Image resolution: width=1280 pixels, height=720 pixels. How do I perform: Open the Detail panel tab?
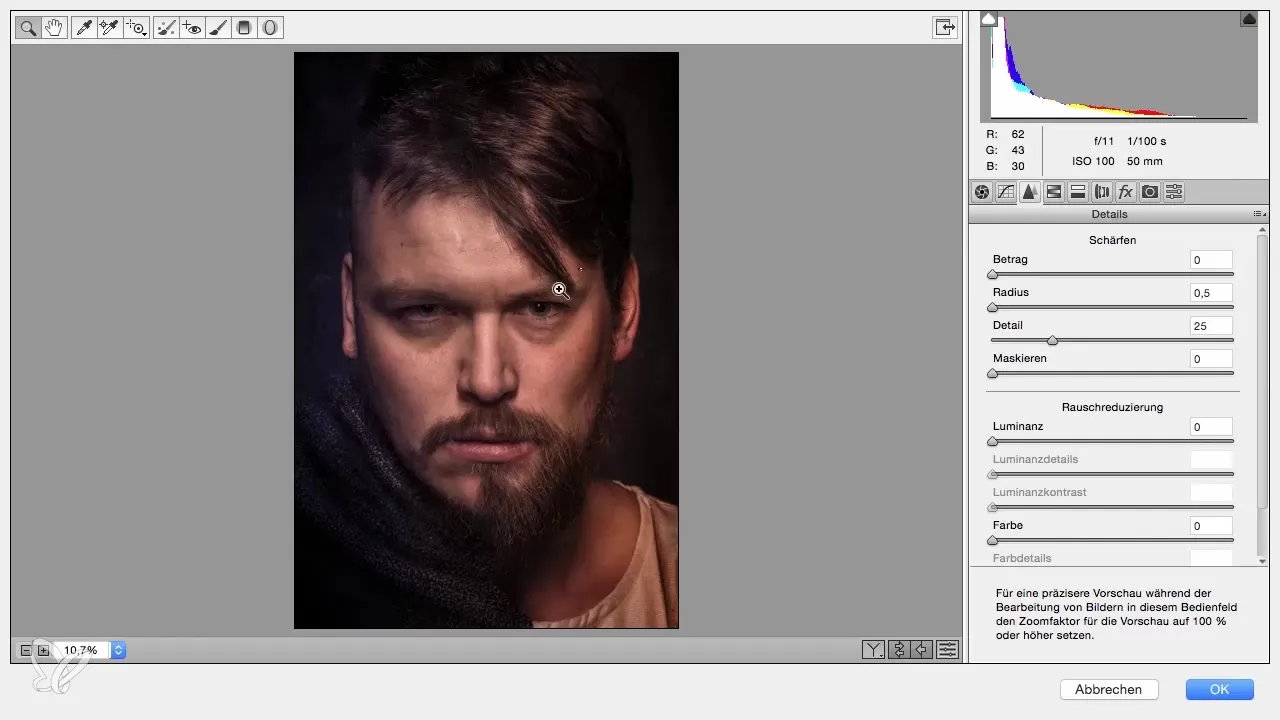tap(1030, 192)
